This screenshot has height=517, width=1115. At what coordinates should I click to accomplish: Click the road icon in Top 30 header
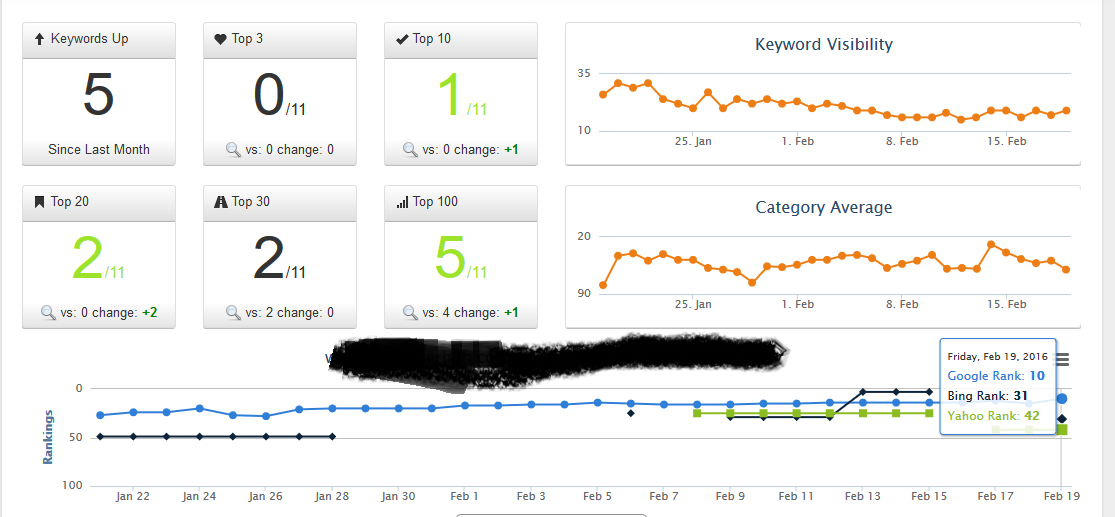220,202
